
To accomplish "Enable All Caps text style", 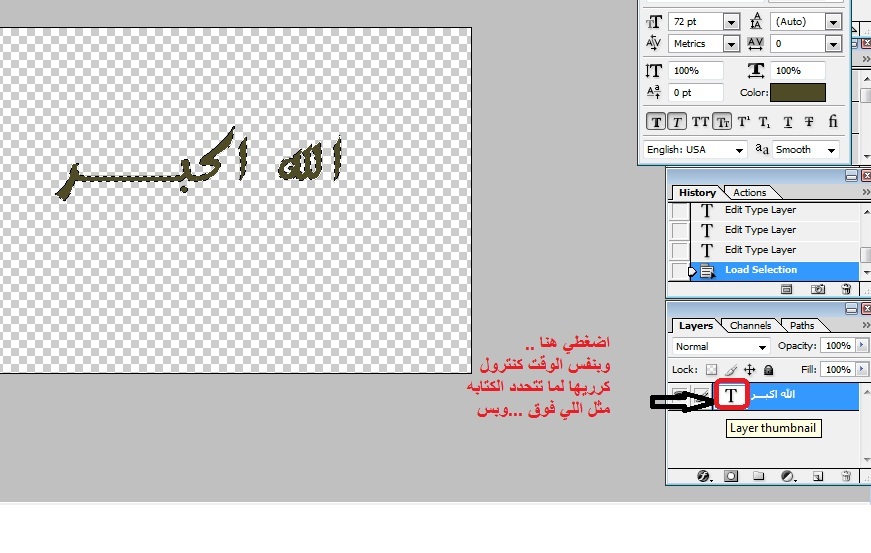I will click(700, 122).
